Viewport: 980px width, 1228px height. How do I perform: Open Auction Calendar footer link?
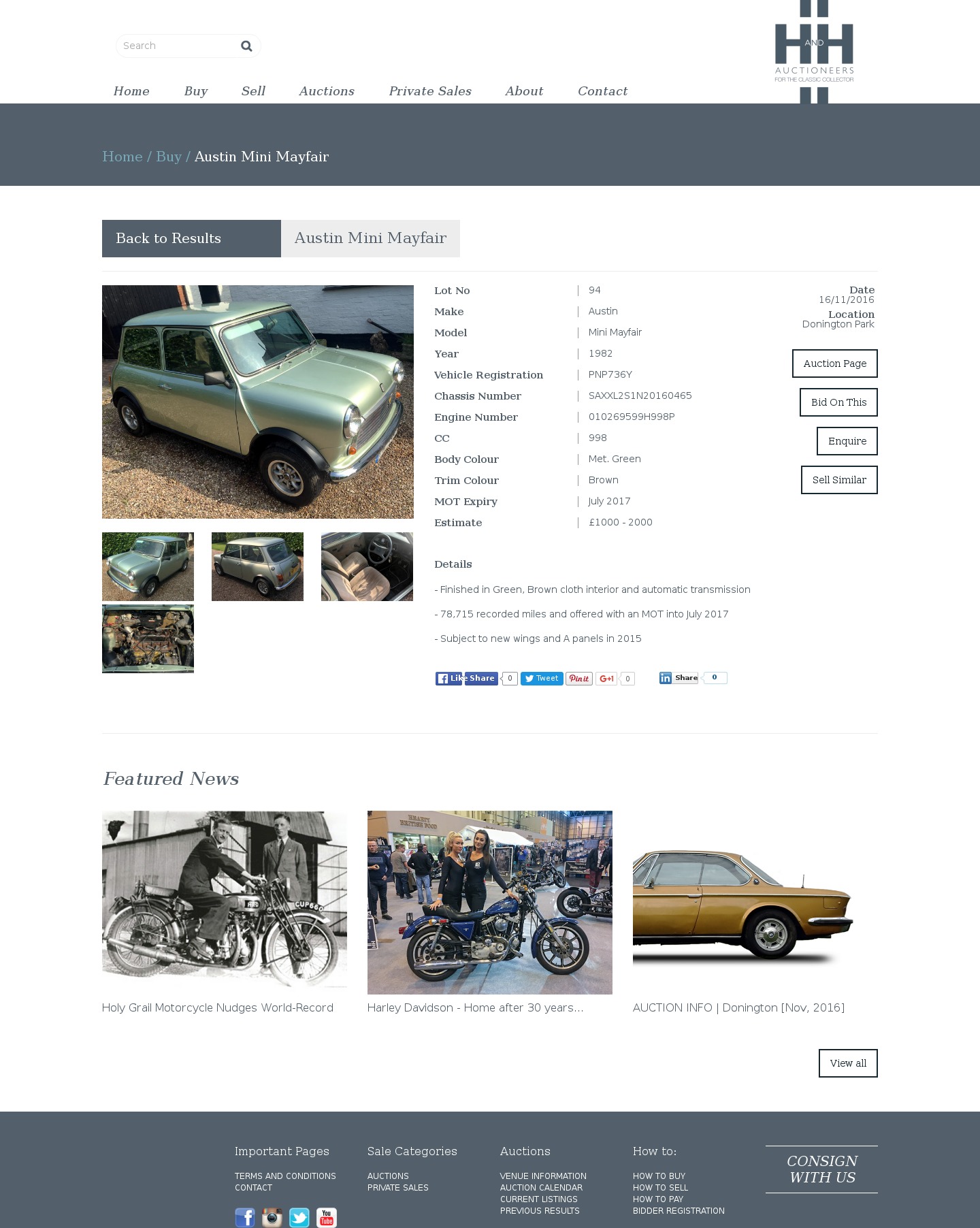point(541,1188)
